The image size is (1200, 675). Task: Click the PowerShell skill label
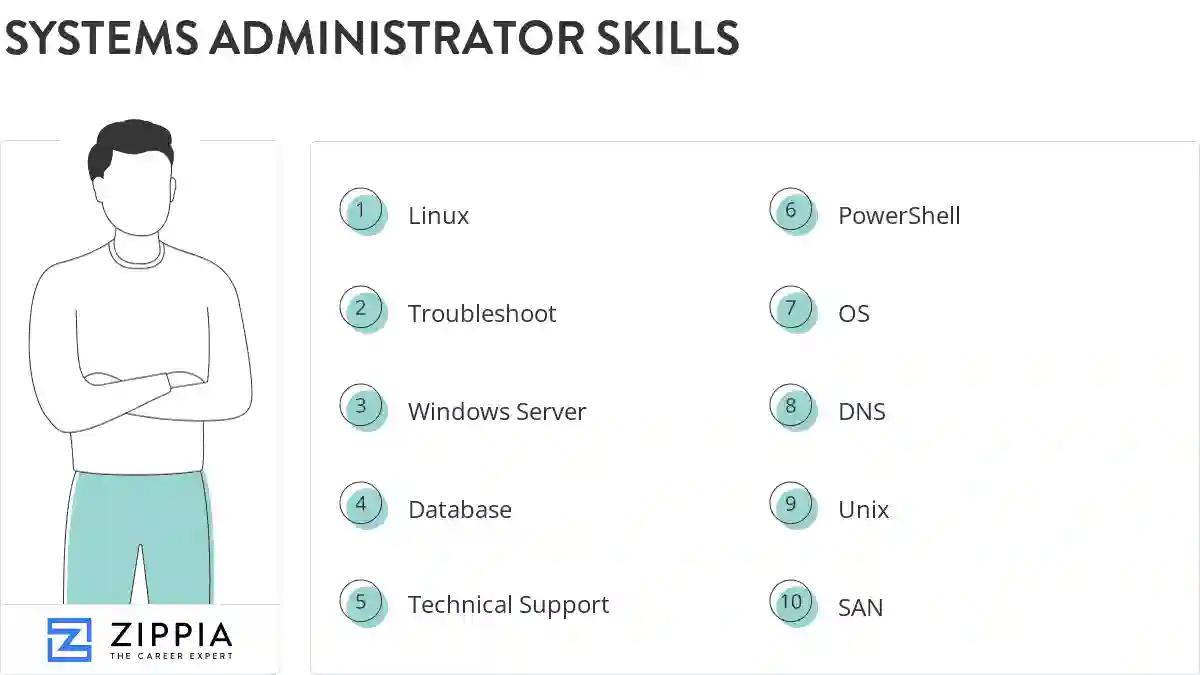tap(898, 216)
